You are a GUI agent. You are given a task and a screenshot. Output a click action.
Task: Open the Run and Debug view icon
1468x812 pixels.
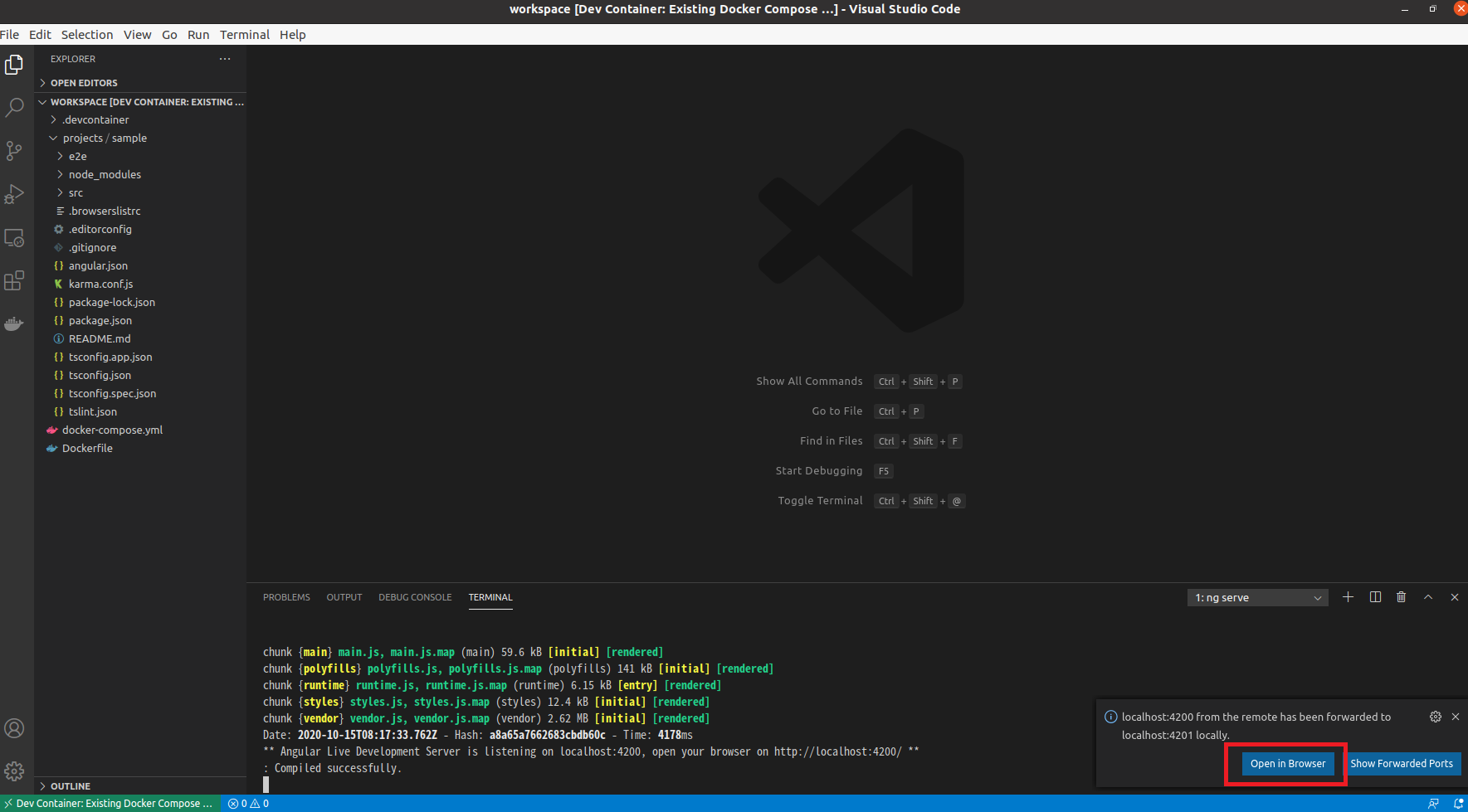point(14,194)
